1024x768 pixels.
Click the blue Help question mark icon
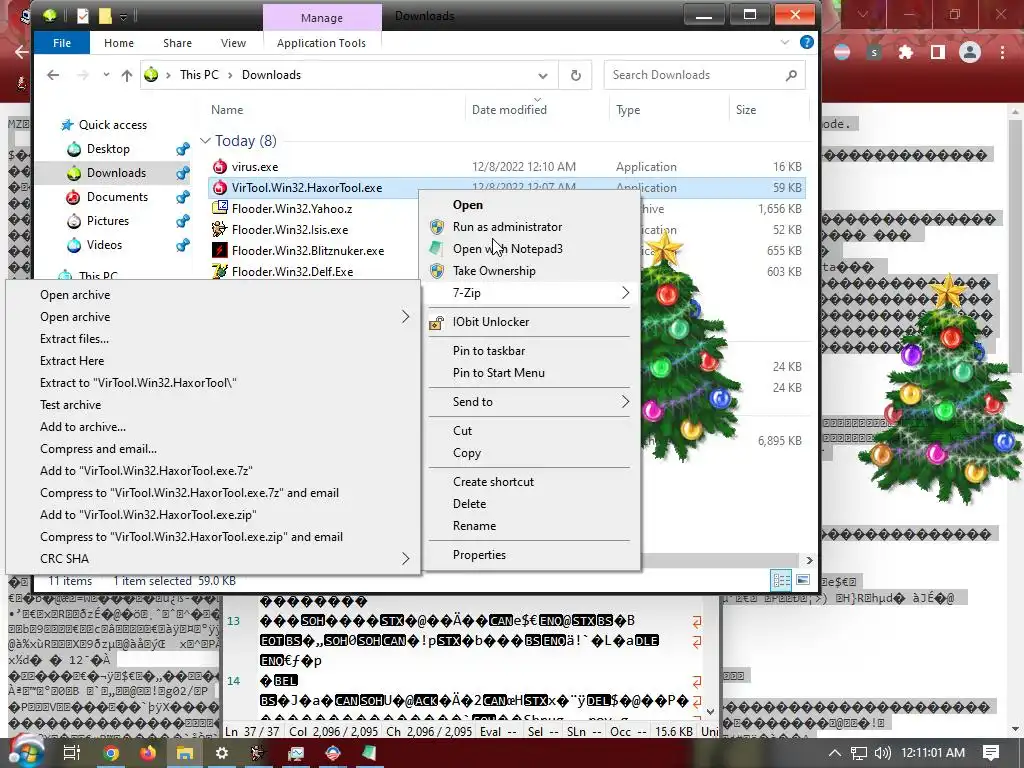point(807,42)
